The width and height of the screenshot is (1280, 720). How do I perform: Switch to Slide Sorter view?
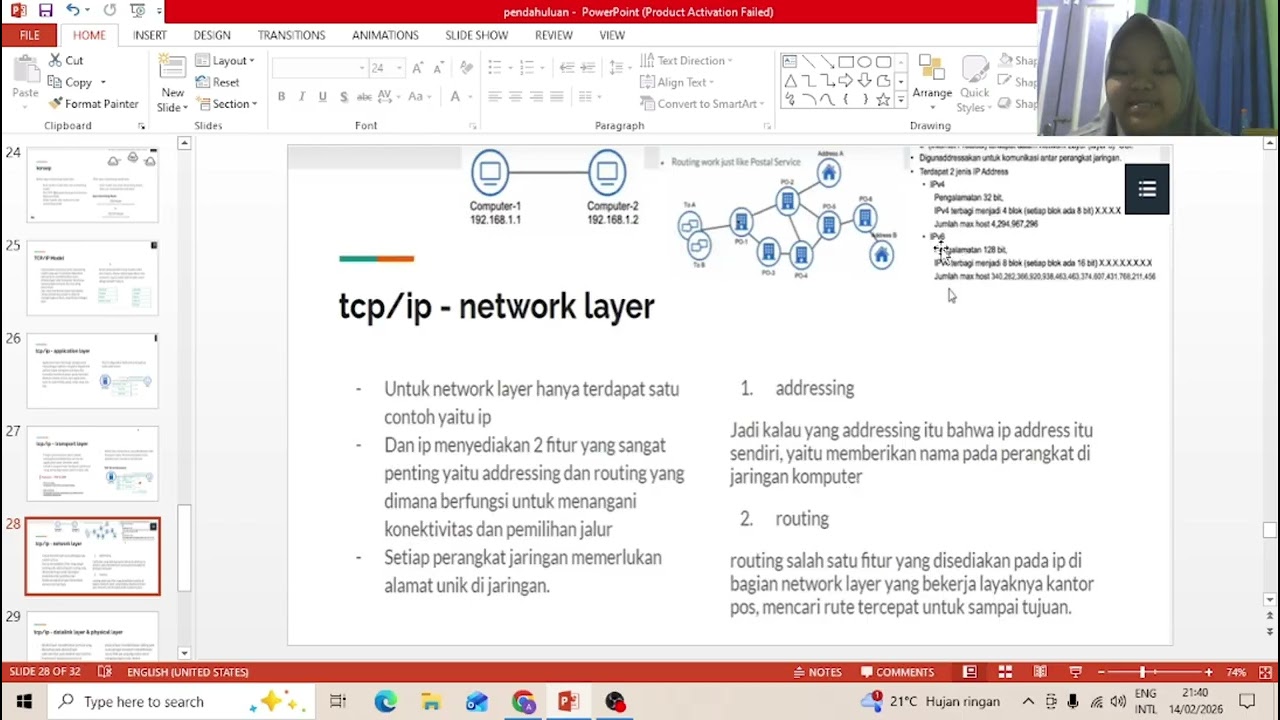(x=1005, y=672)
